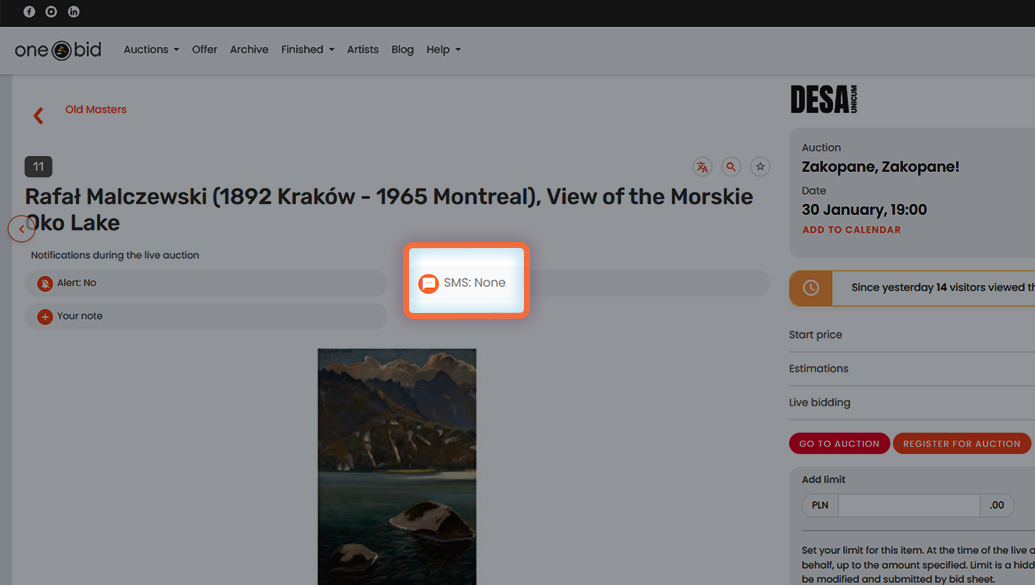Open the DESA Unicum auction house logo
The image size is (1035, 585).
(824, 100)
